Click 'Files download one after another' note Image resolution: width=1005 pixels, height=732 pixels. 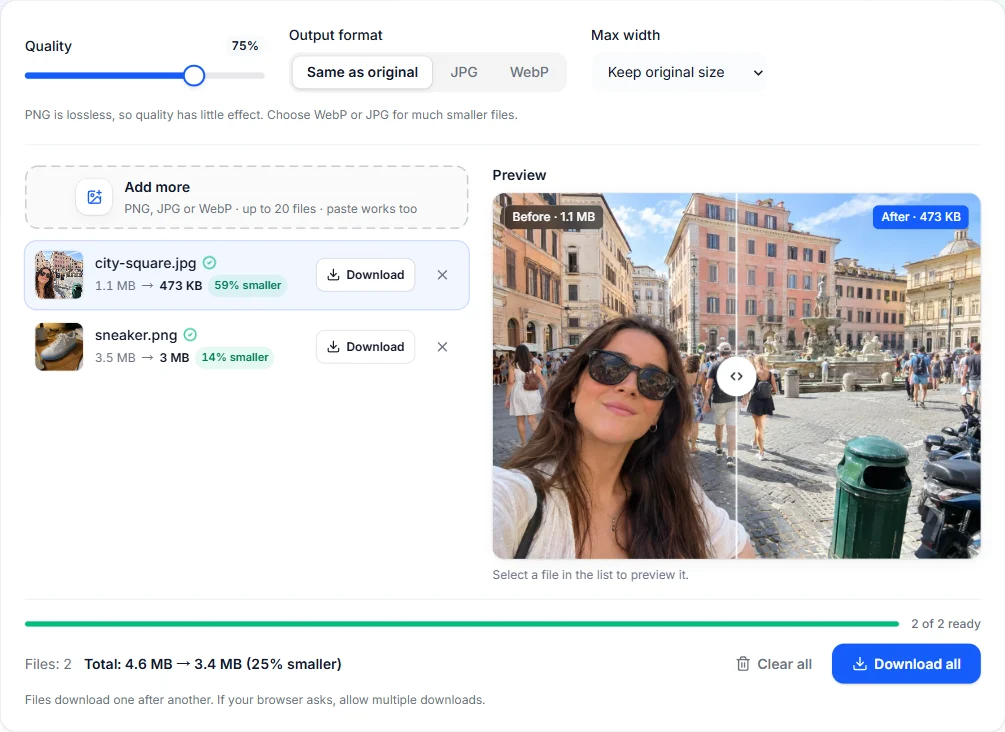(255, 700)
